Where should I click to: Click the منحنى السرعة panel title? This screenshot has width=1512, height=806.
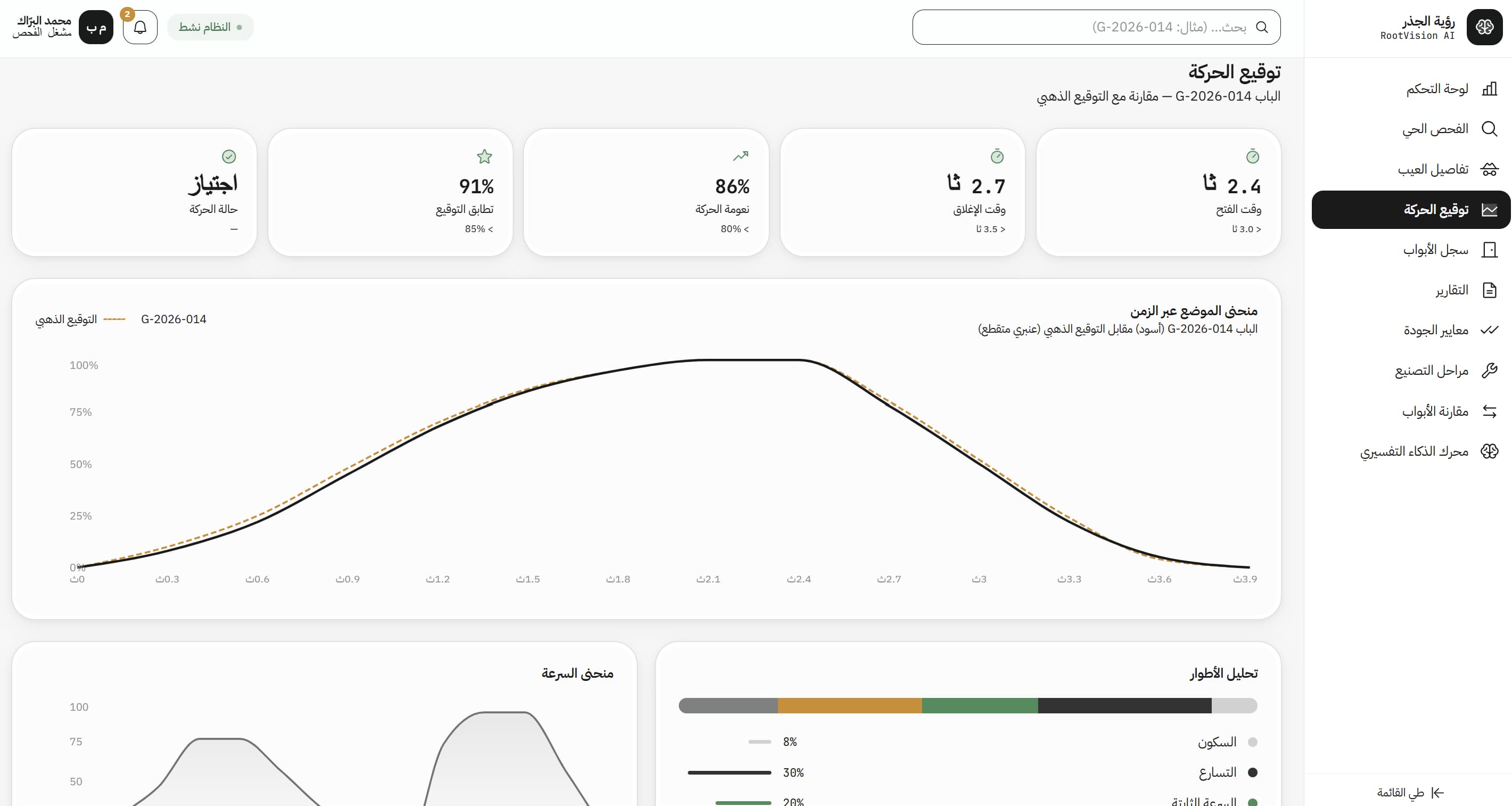tap(578, 673)
